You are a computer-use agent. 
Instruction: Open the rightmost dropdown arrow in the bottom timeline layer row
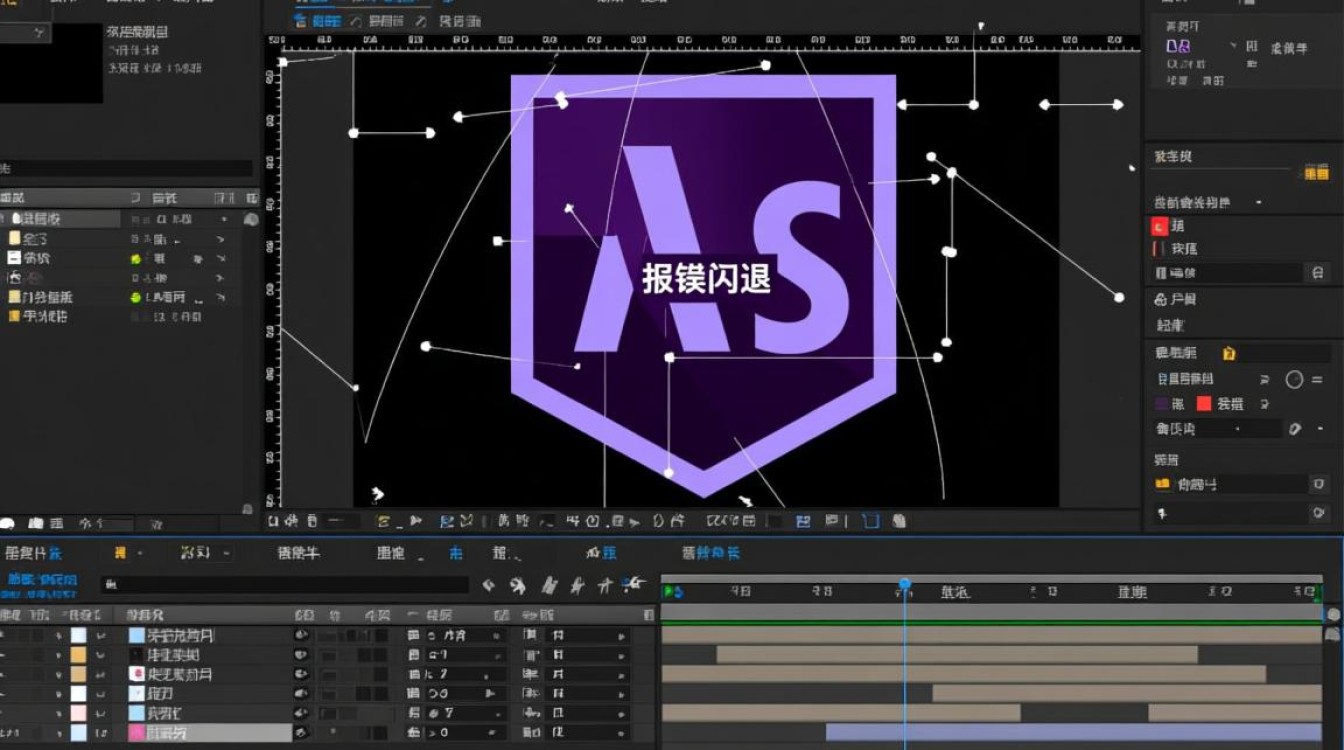(x=621, y=733)
